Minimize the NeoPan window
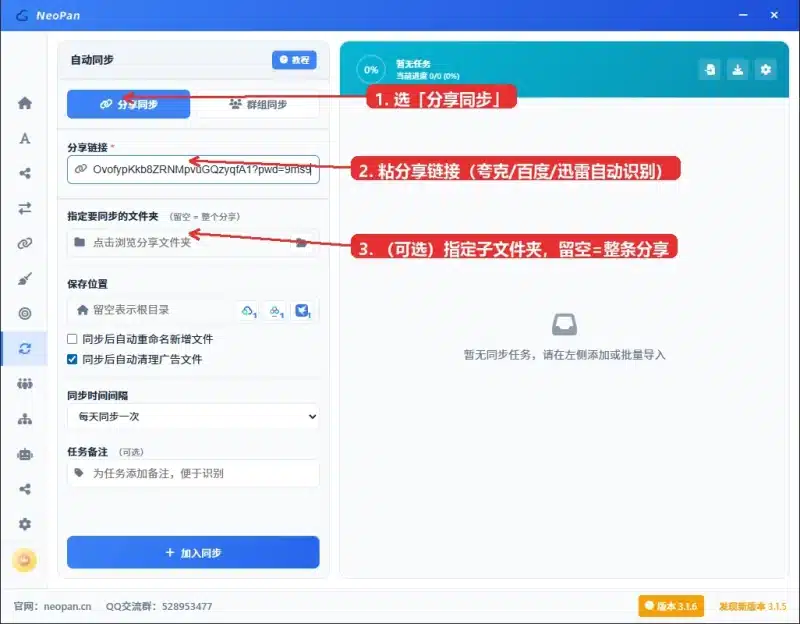Image resolution: width=800 pixels, height=624 pixels. pyautogui.click(x=743, y=15)
